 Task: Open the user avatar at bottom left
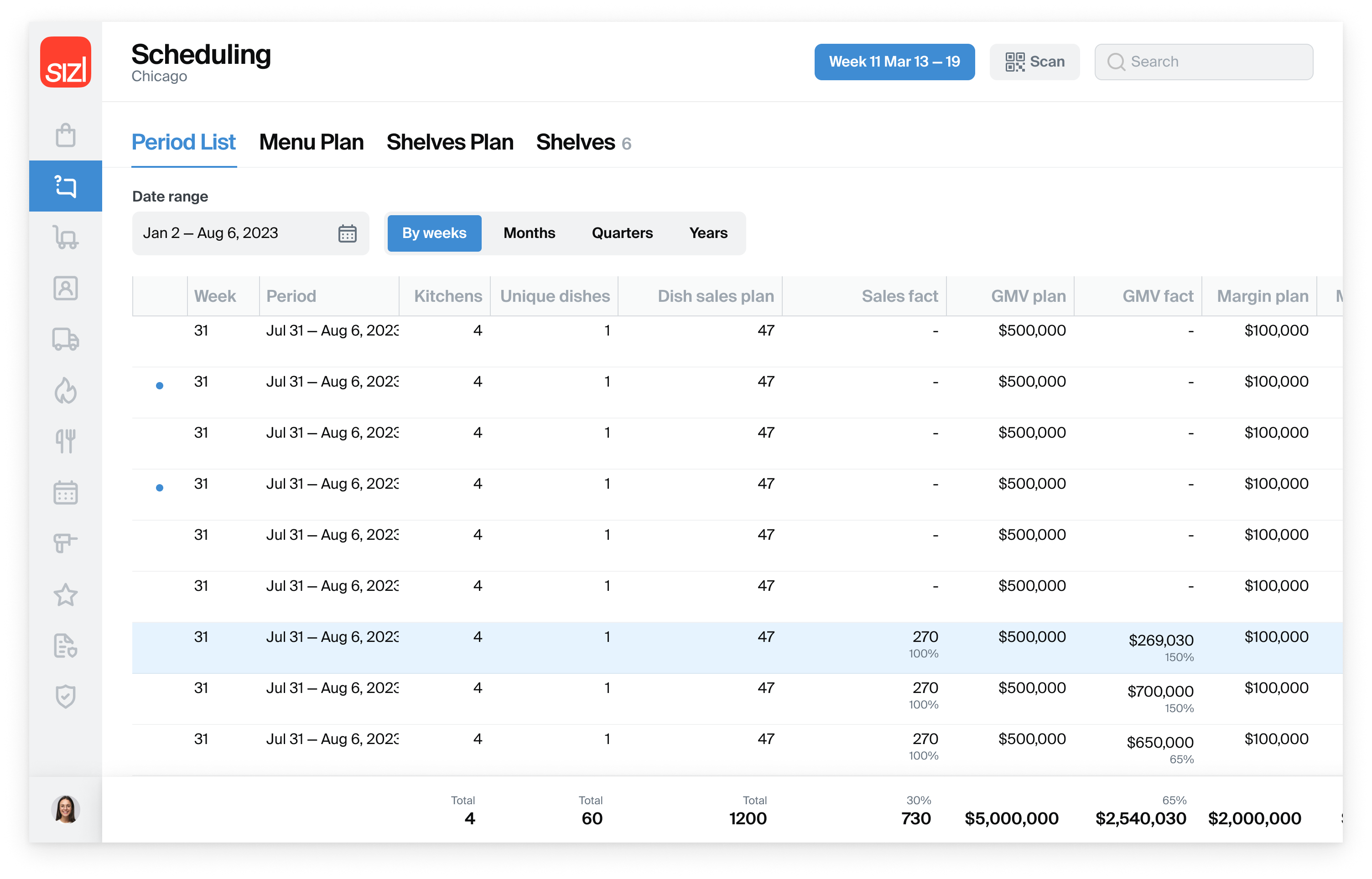point(66,809)
